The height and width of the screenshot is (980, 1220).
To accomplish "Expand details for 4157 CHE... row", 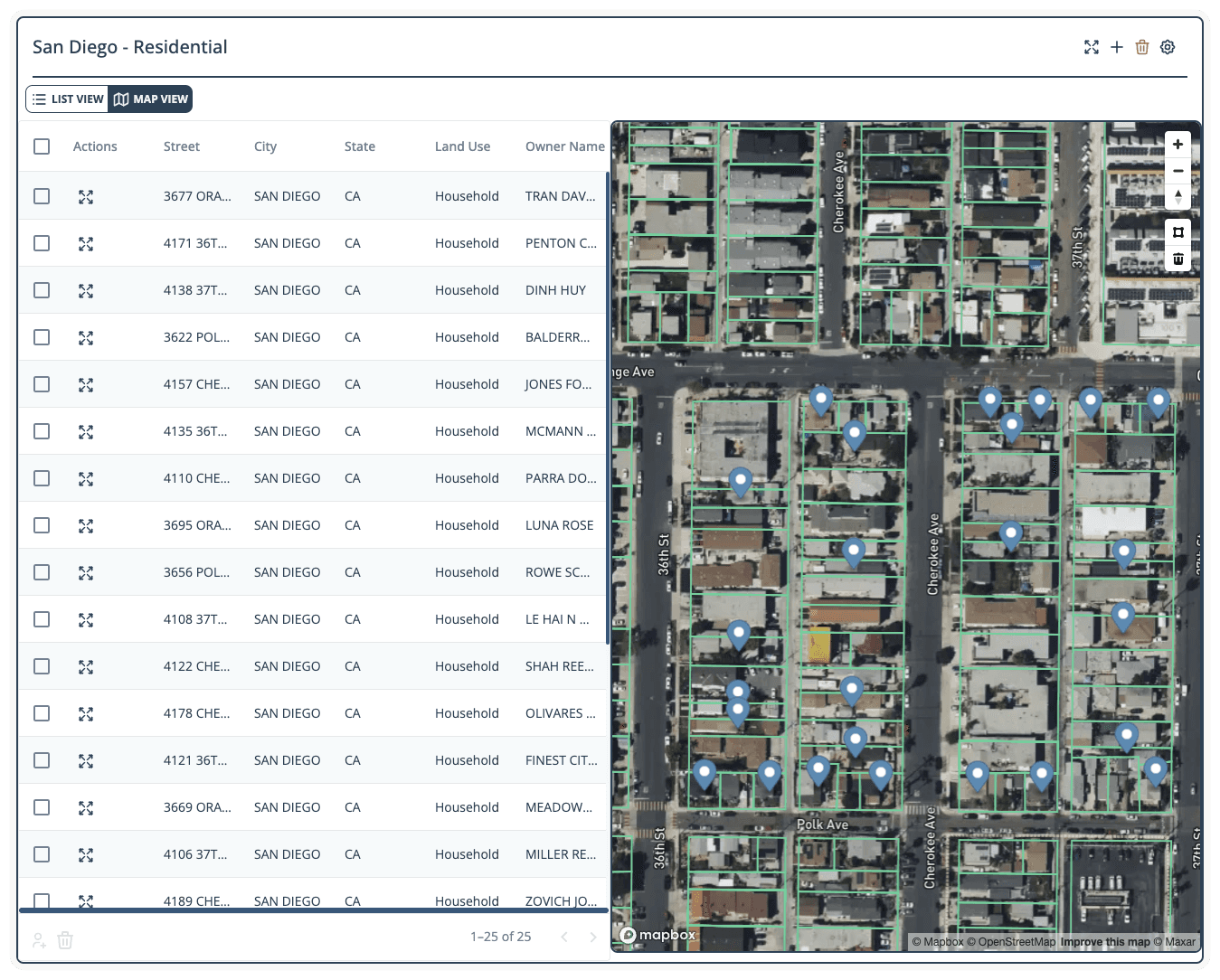I will tap(86, 385).
